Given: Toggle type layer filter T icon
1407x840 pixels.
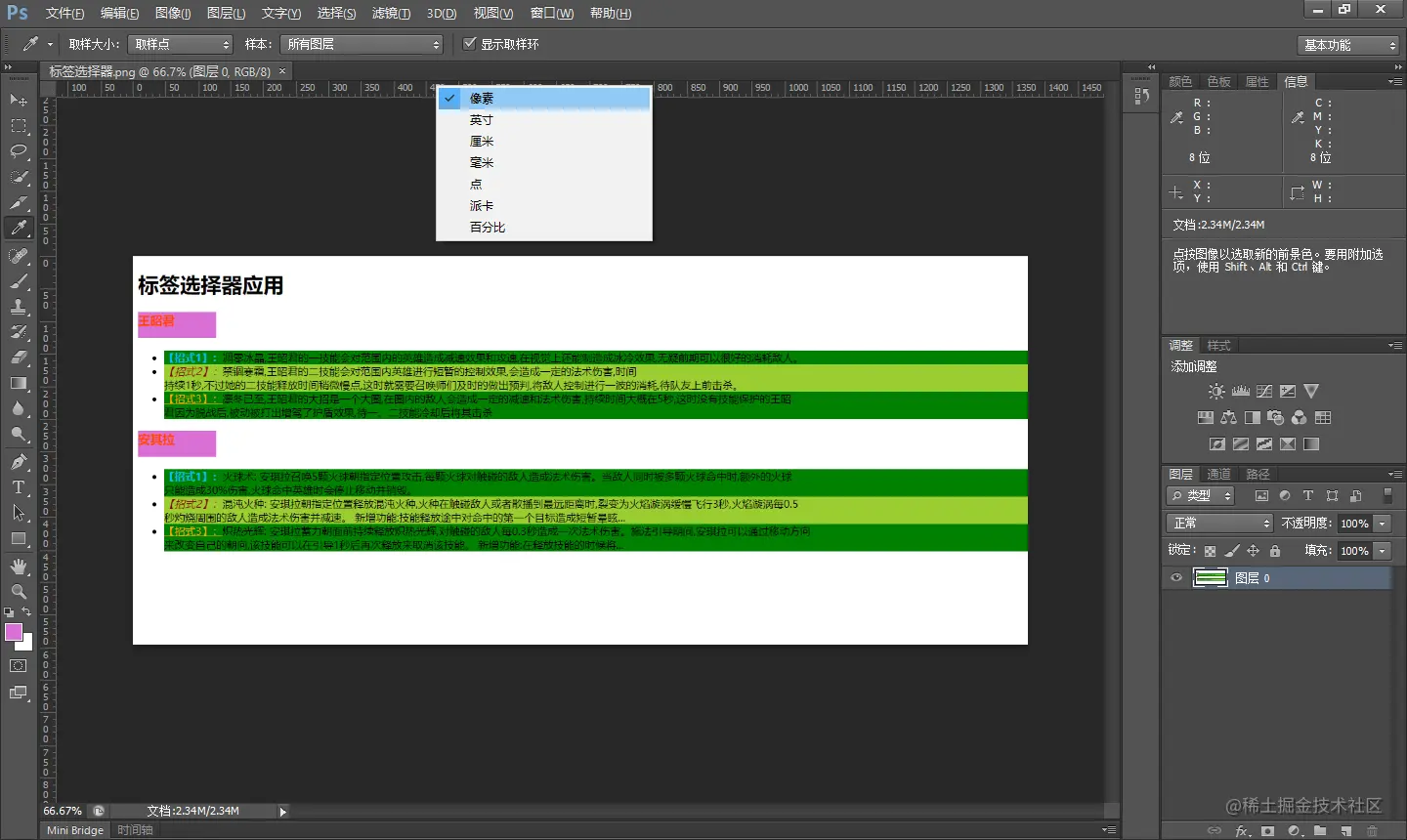Looking at the screenshot, I should tap(1308, 496).
